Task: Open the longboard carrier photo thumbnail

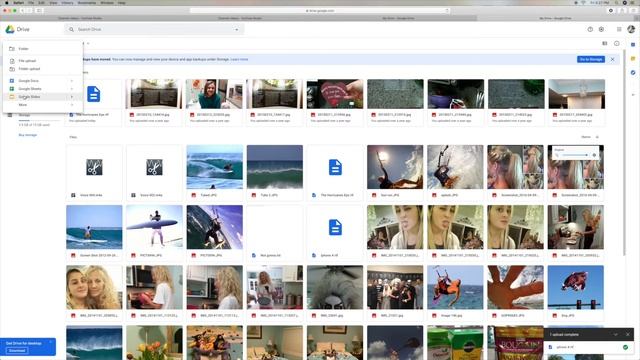Action: point(154,227)
